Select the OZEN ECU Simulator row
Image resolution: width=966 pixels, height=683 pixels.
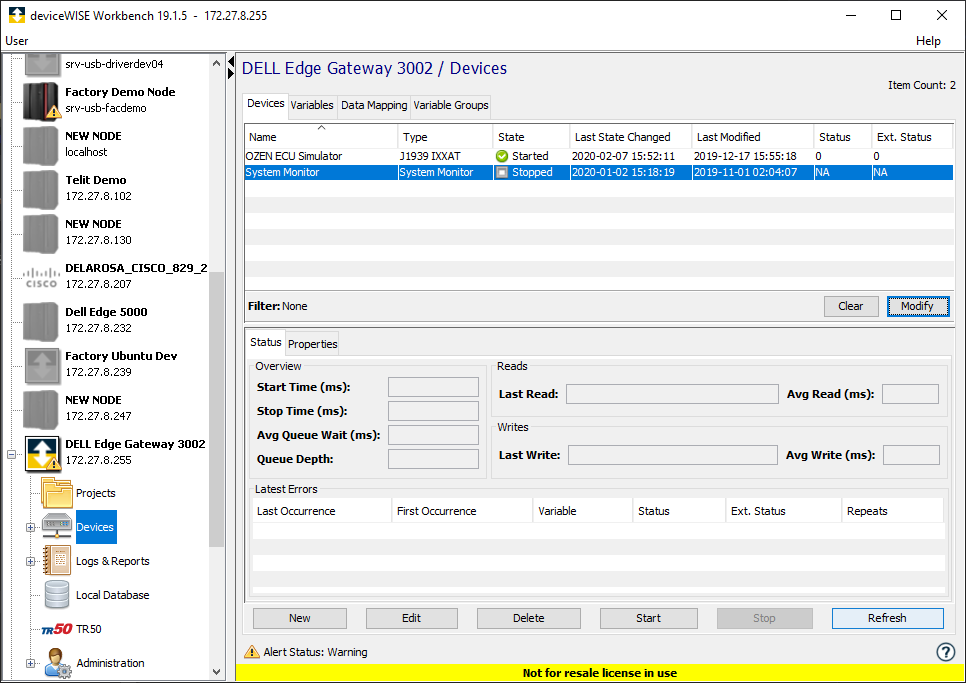pyautogui.click(x=599, y=156)
